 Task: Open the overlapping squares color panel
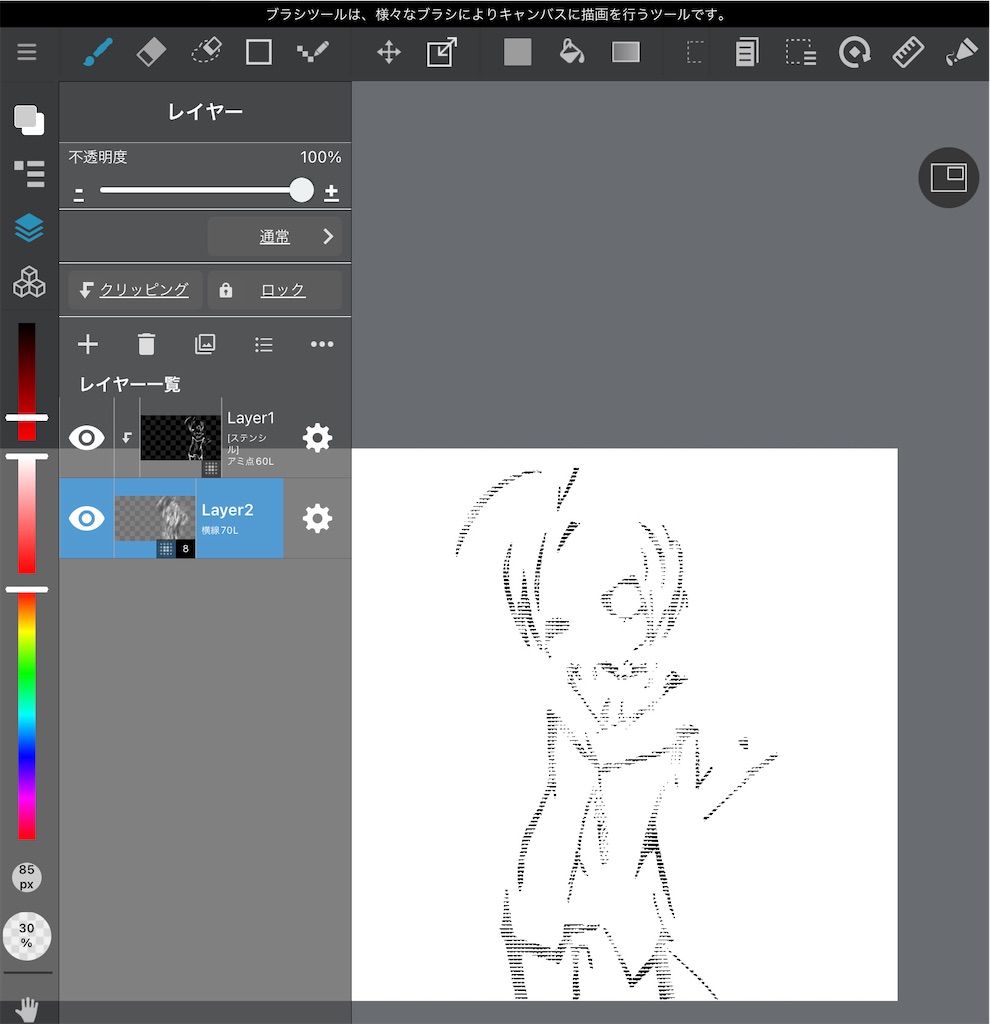[x=29, y=120]
